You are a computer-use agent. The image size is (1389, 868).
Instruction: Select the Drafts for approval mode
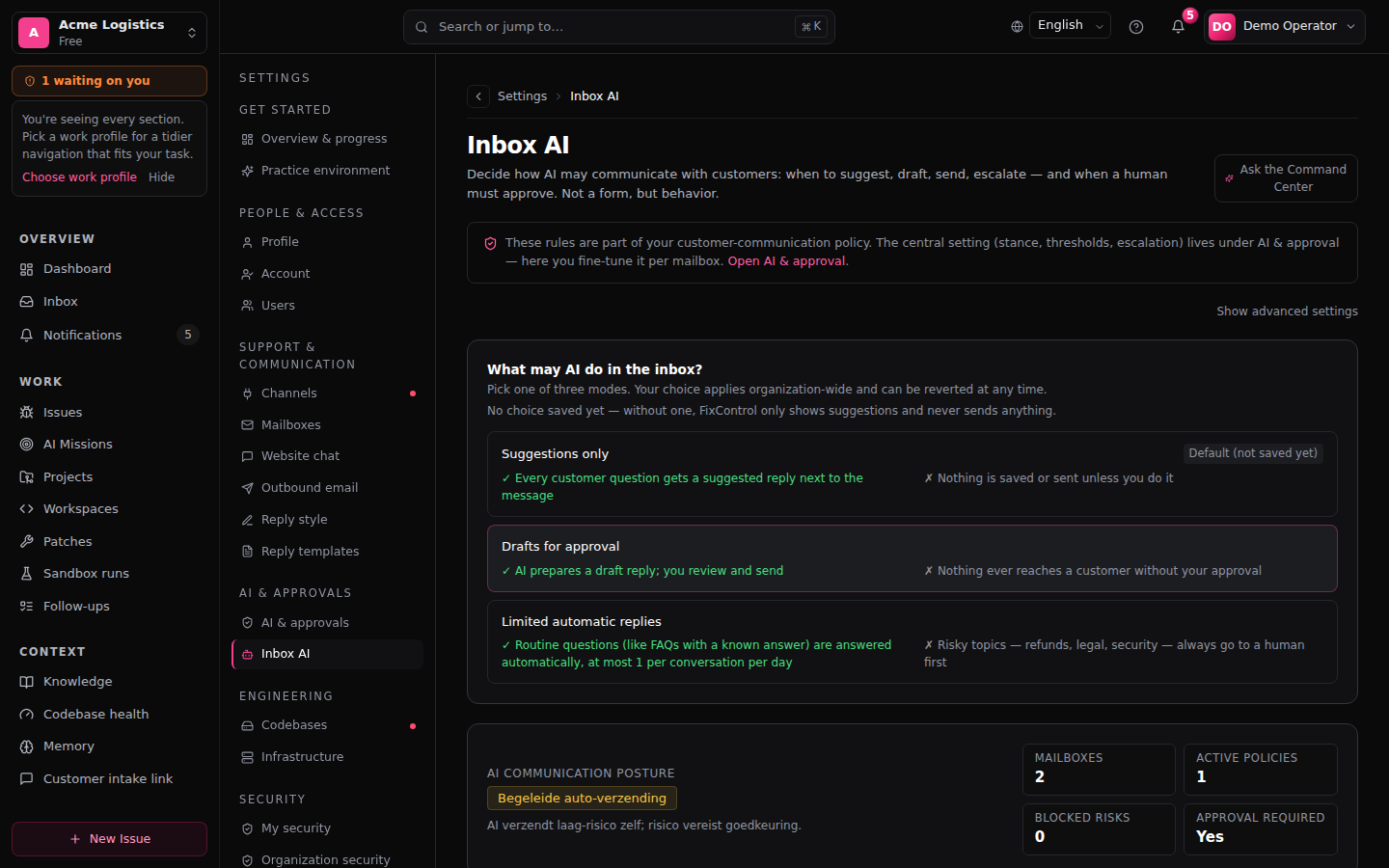pyautogui.click(x=912, y=558)
